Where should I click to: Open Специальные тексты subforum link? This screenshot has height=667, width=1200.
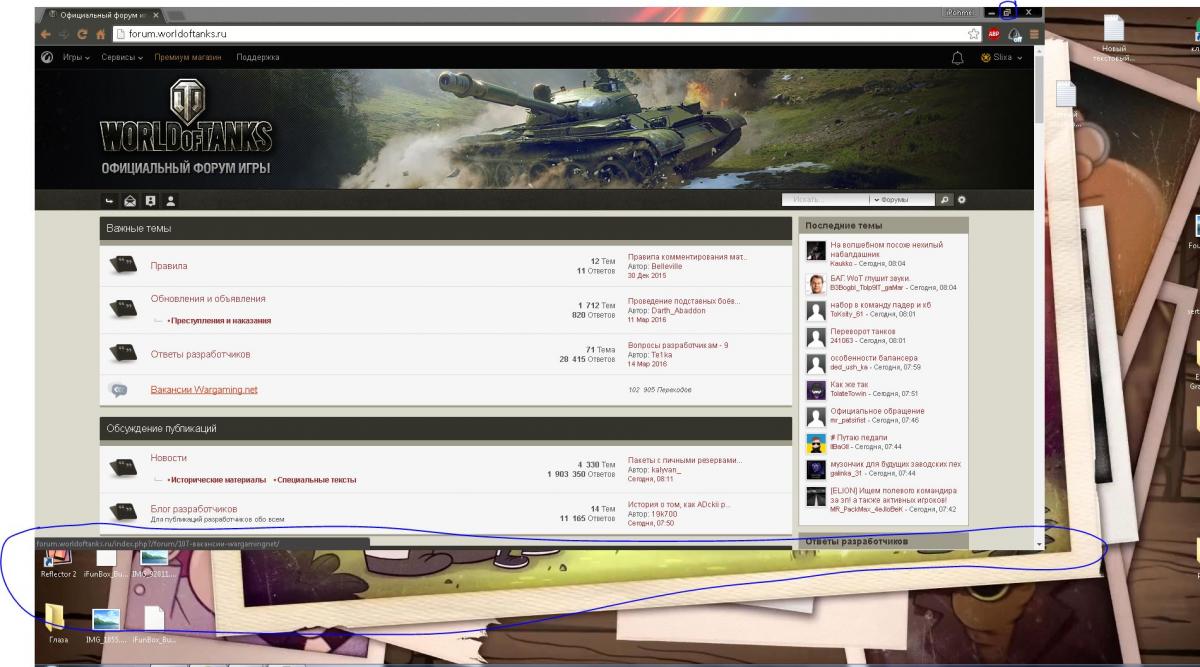pos(316,480)
